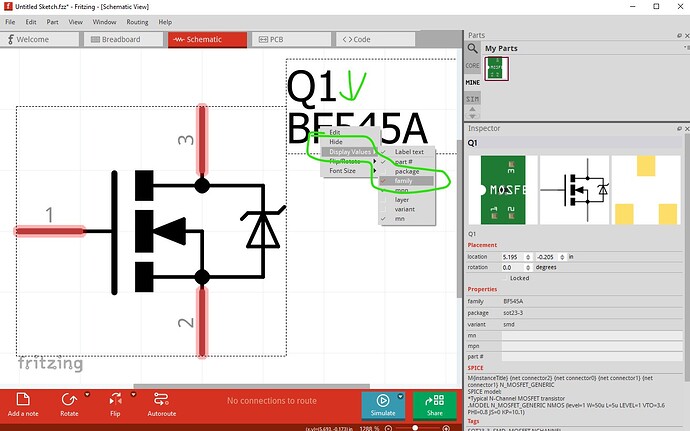
Task: Expand the Font Size submenu
Action: 350,171
